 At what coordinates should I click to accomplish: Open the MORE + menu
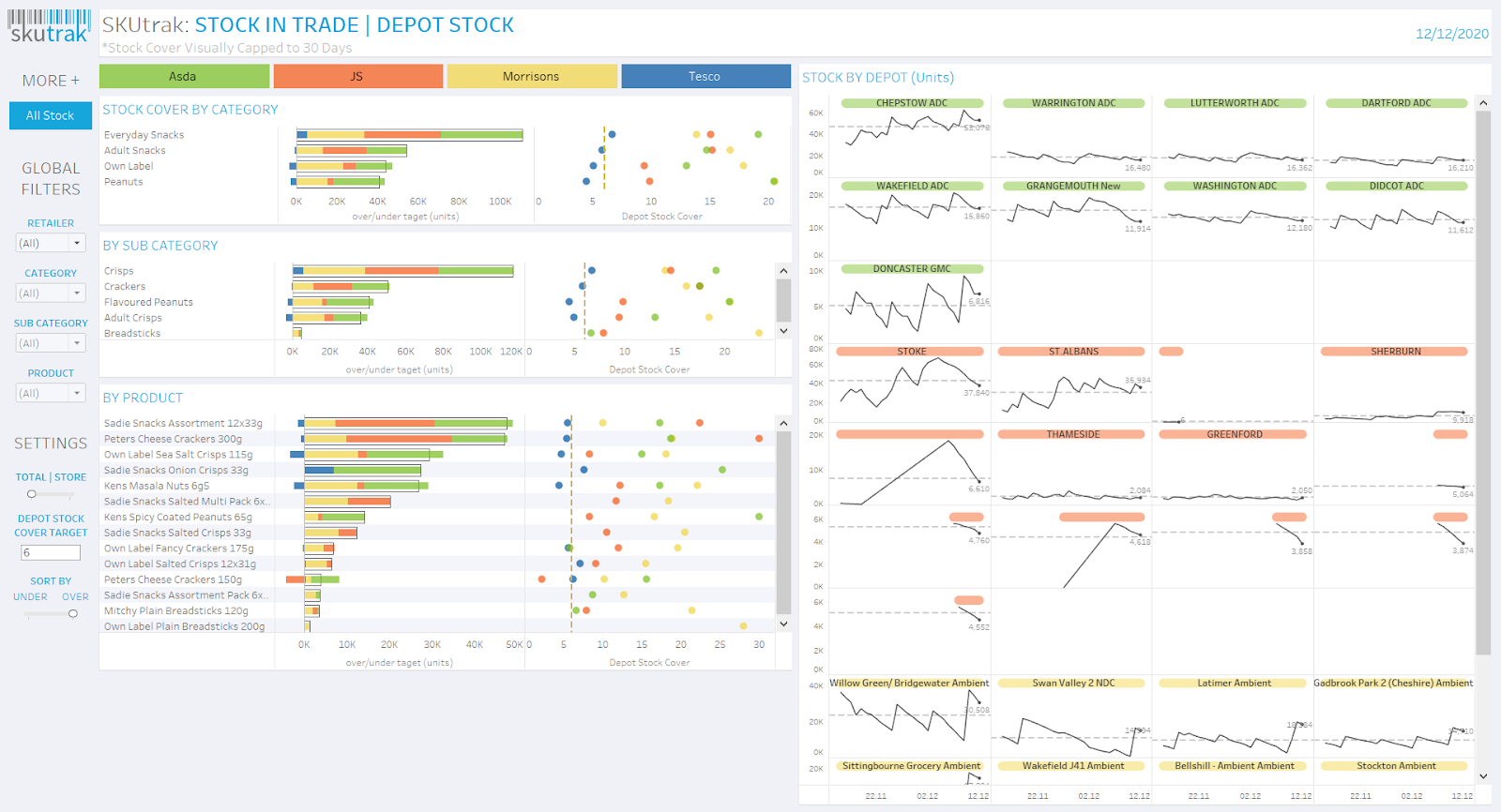point(51,81)
